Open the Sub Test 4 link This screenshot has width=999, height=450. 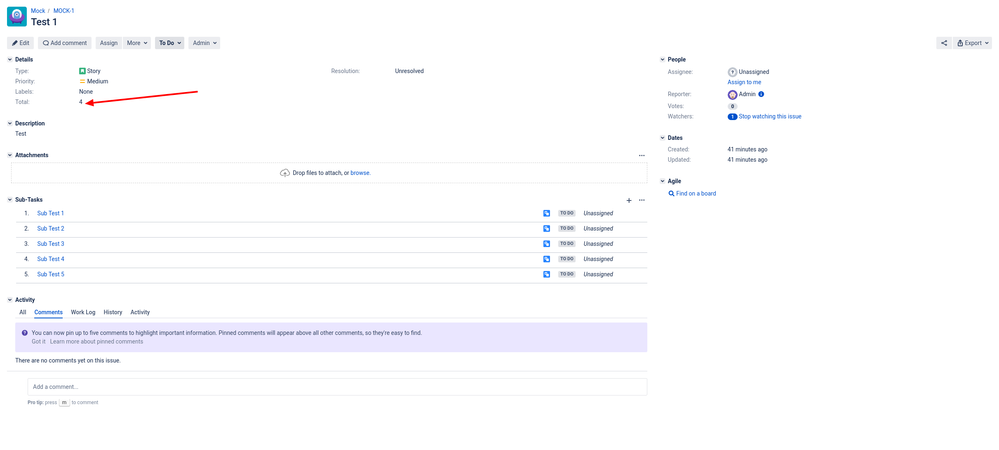click(50, 259)
